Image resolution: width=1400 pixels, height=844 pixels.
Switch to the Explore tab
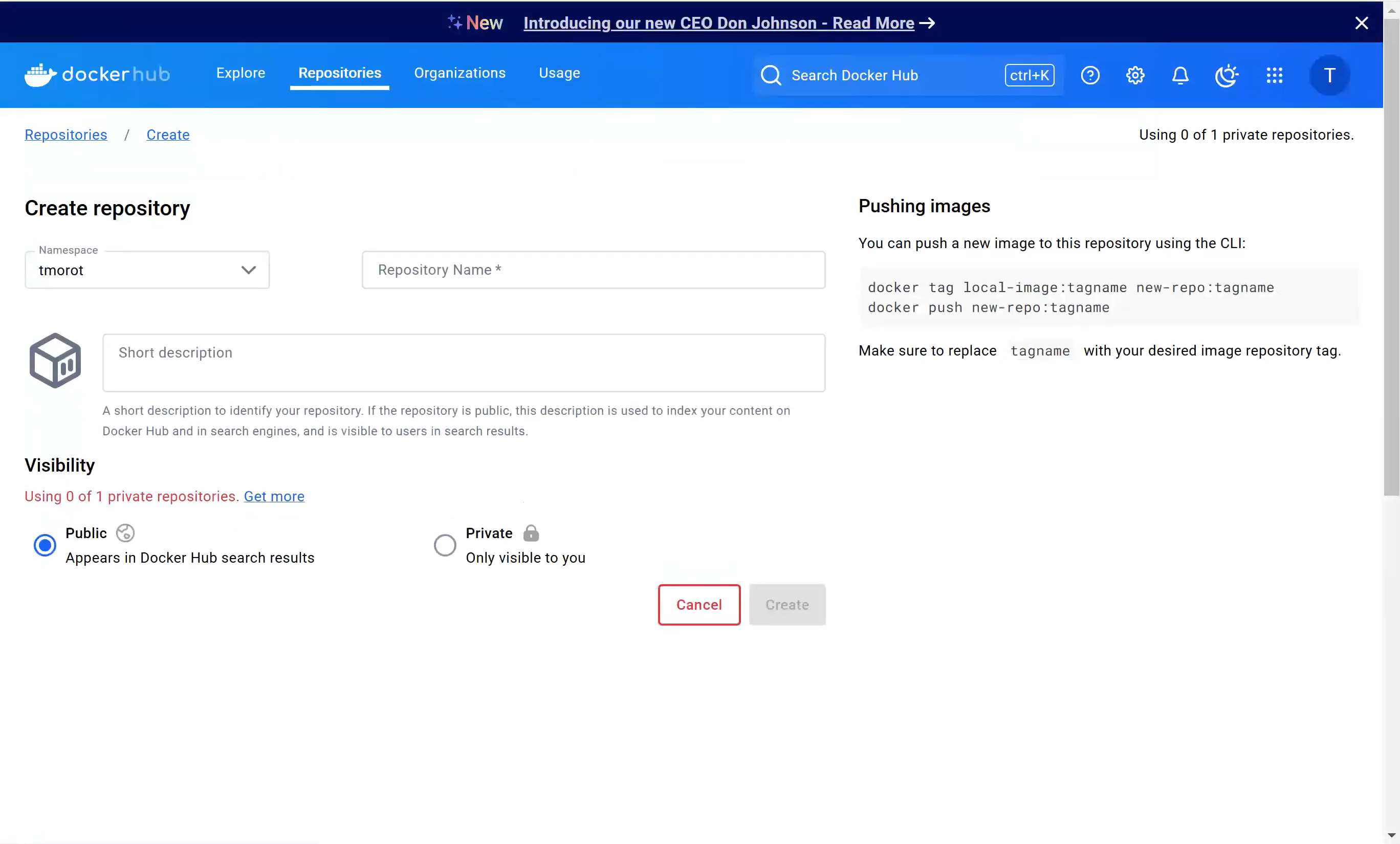tap(240, 73)
